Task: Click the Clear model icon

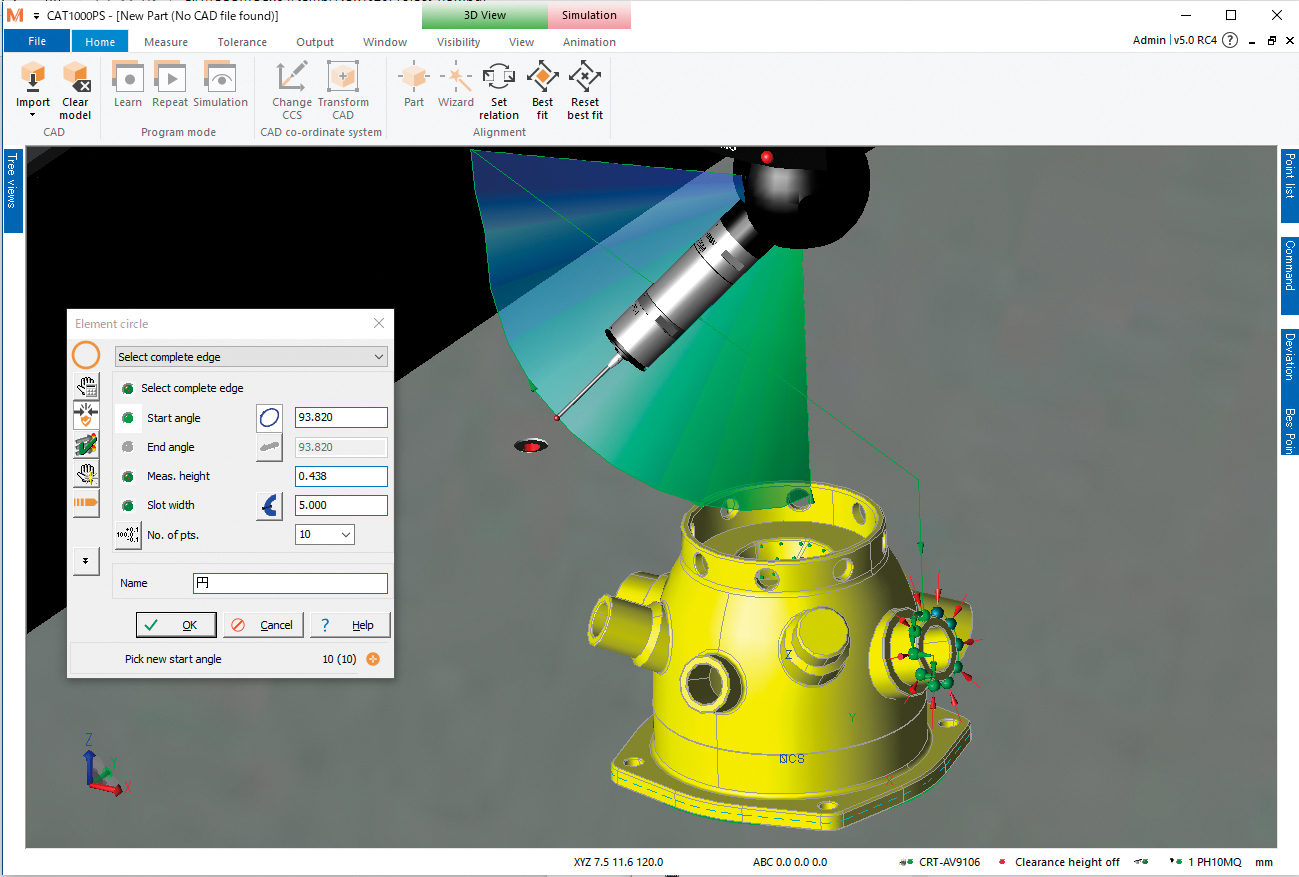Action: point(75,89)
